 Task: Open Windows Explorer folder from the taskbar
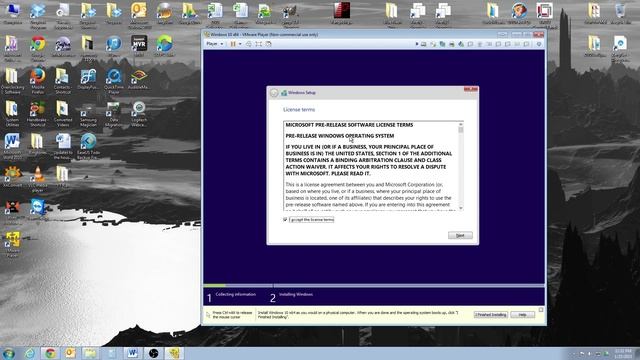90,353
